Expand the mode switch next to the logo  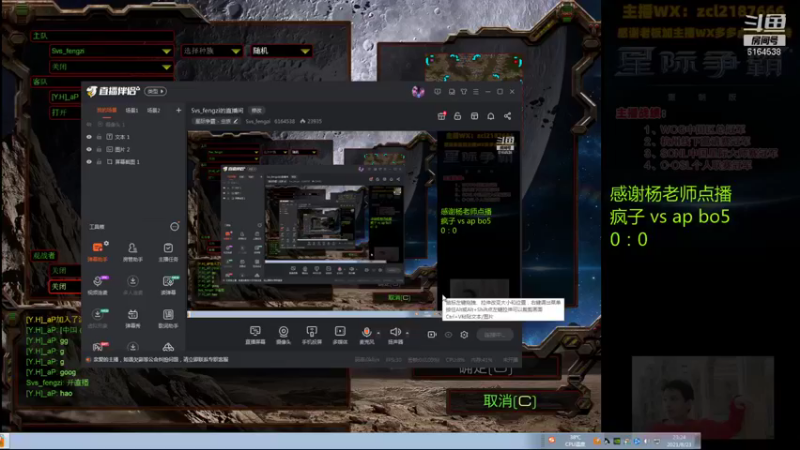pyautogui.click(x=156, y=91)
